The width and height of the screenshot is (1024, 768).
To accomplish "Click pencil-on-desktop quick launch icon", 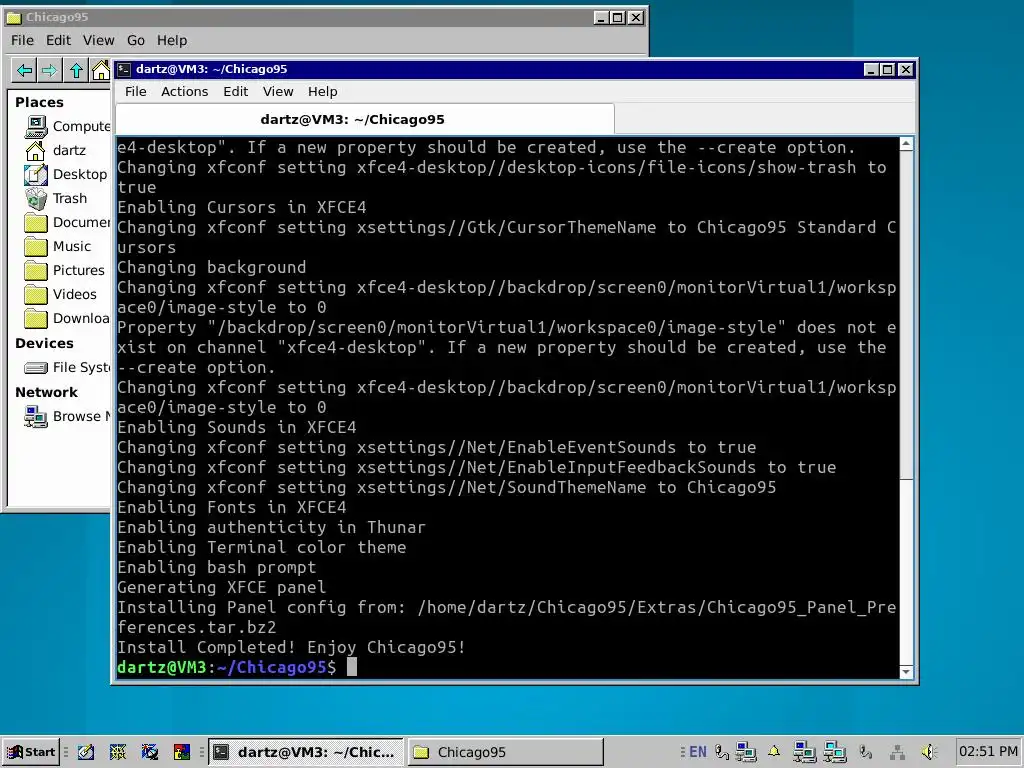I will pyautogui.click(x=86, y=752).
